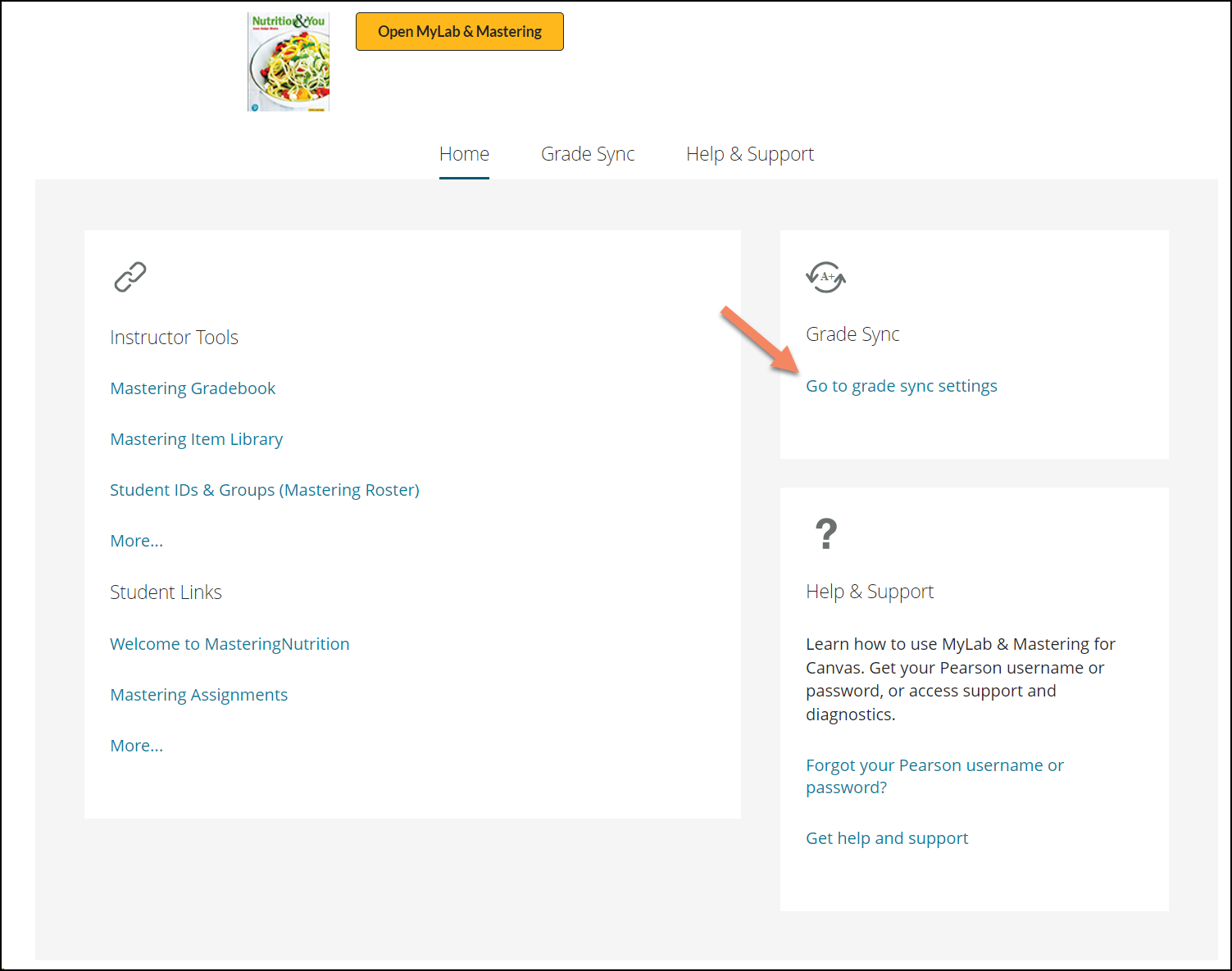Click Get help and support link

coord(887,838)
